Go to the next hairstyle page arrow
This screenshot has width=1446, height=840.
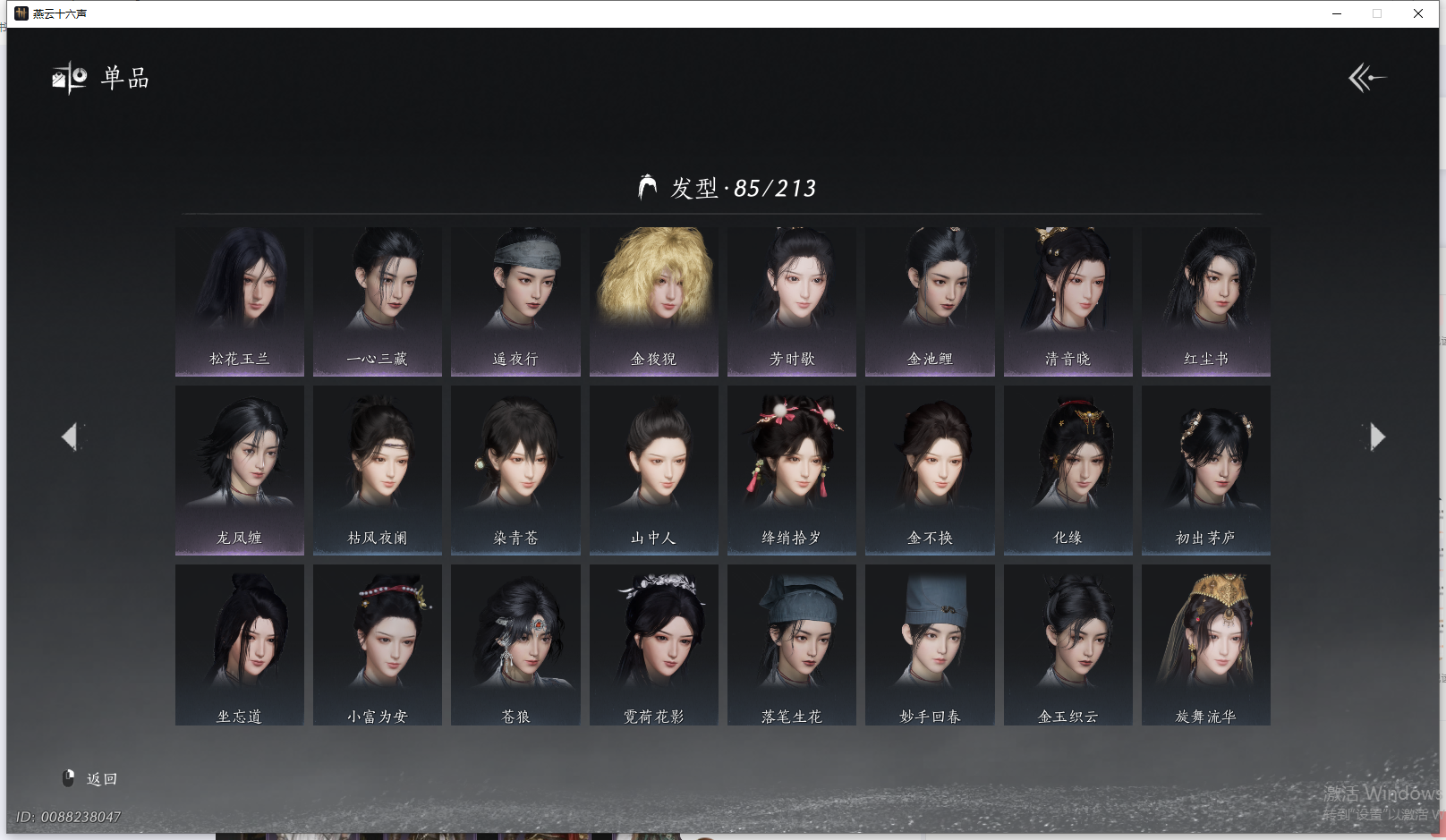[1376, 437]
